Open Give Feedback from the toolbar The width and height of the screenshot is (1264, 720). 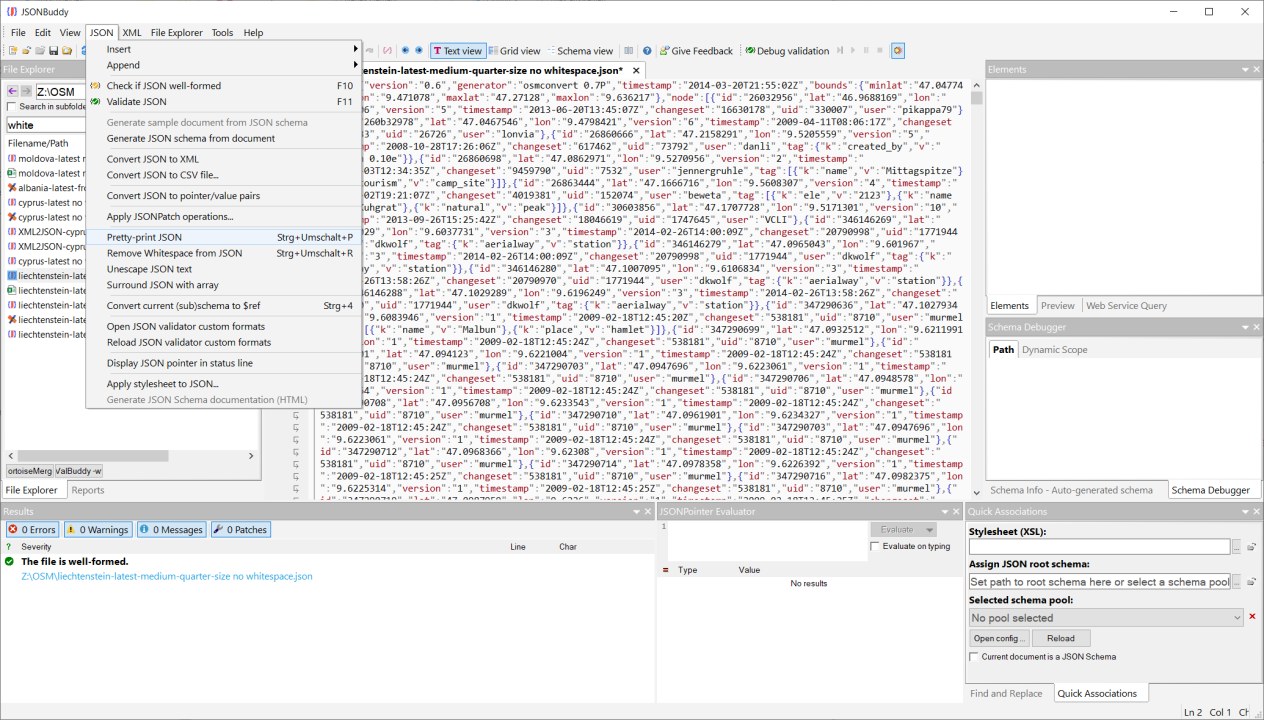(695, 51)
